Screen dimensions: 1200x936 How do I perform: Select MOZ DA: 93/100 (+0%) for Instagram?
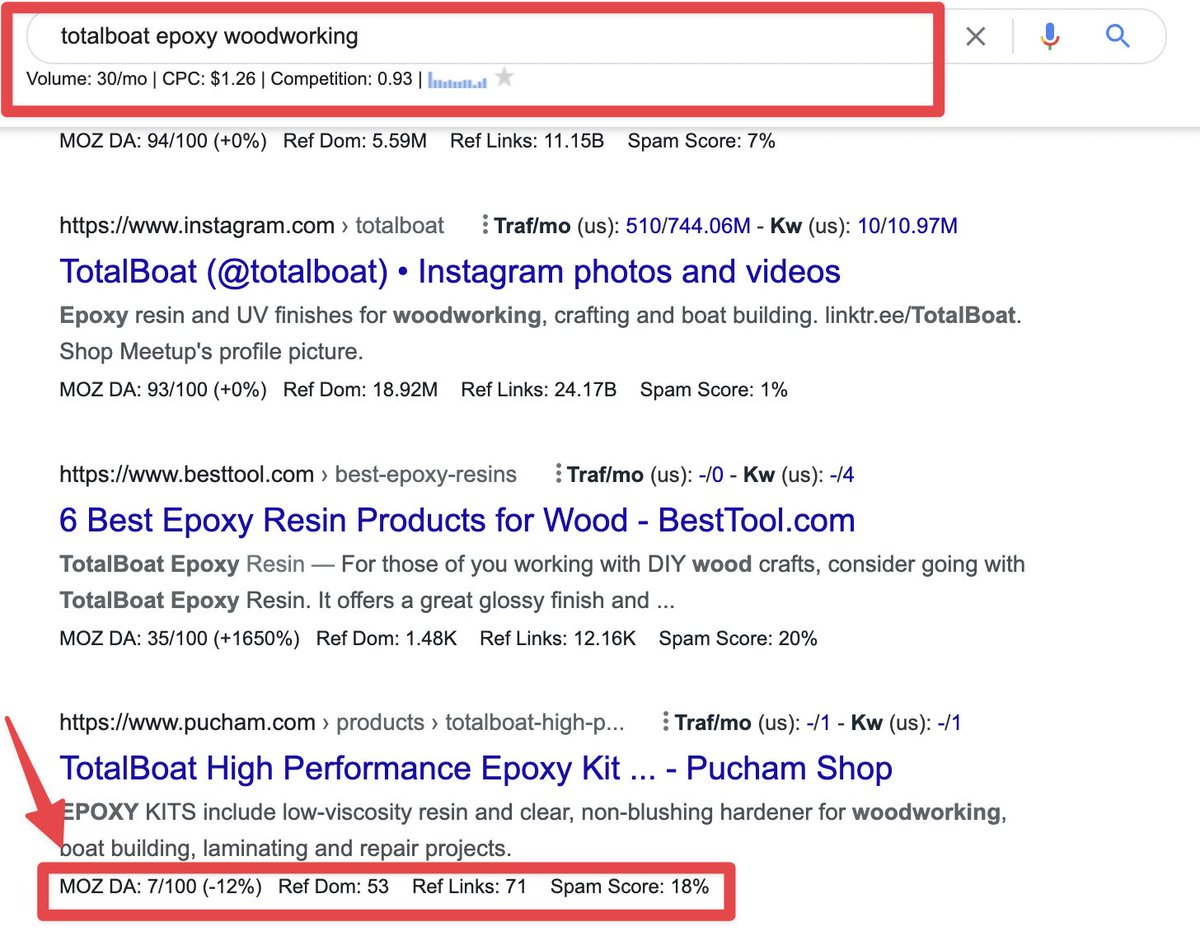(x=163, y=389)
